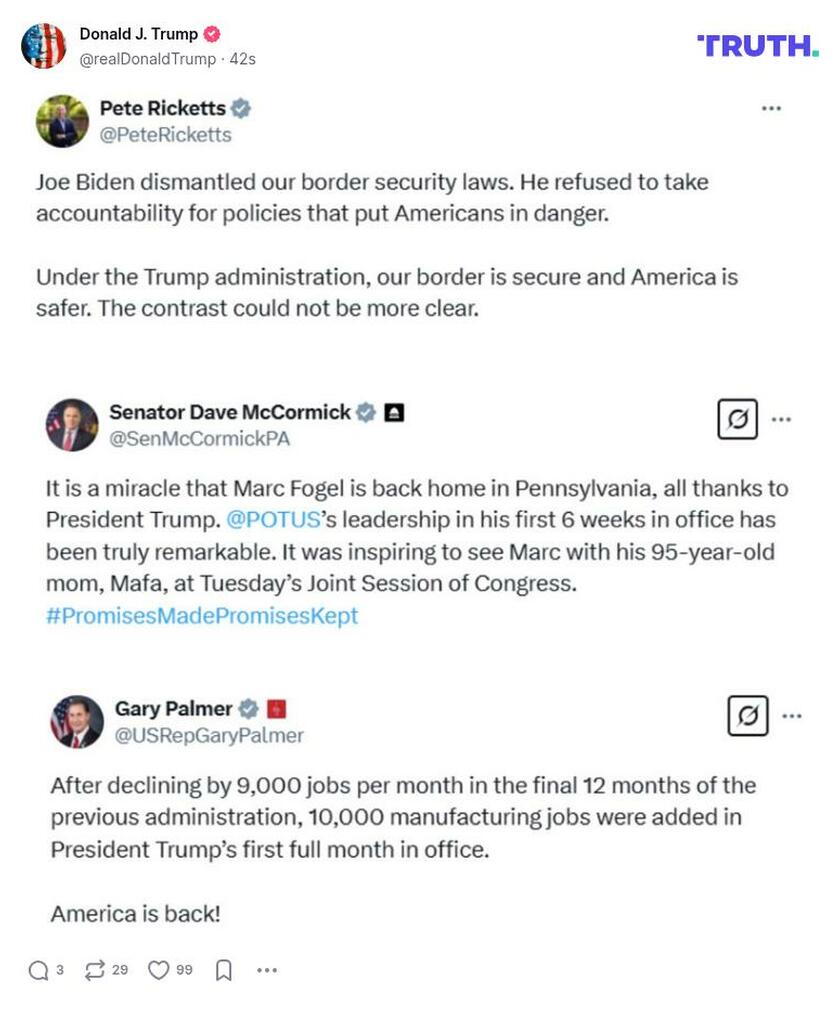Bookmark this Truth post
This screenshot has width=840, height=1013.
224,970
